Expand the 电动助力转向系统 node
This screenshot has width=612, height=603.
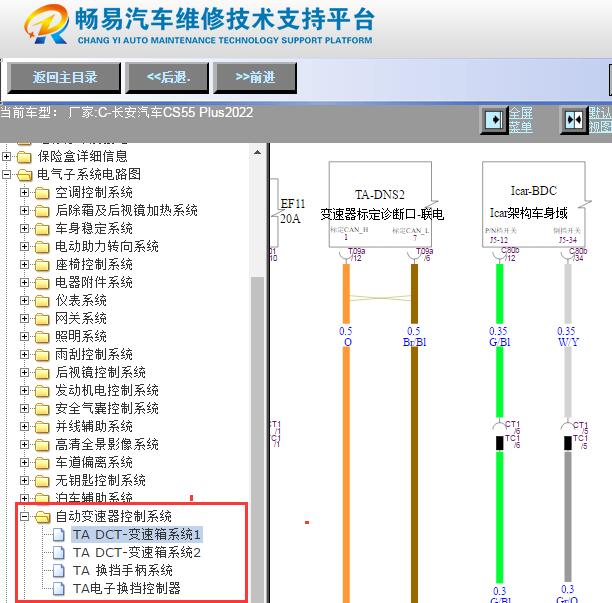click(x=24, y=246)
